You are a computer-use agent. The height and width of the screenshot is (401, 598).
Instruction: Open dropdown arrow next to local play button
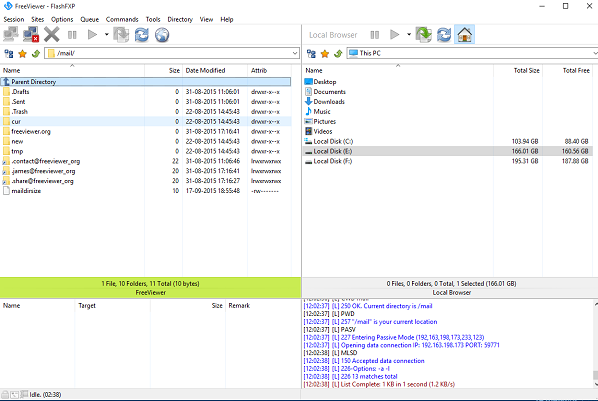point(409,34)
